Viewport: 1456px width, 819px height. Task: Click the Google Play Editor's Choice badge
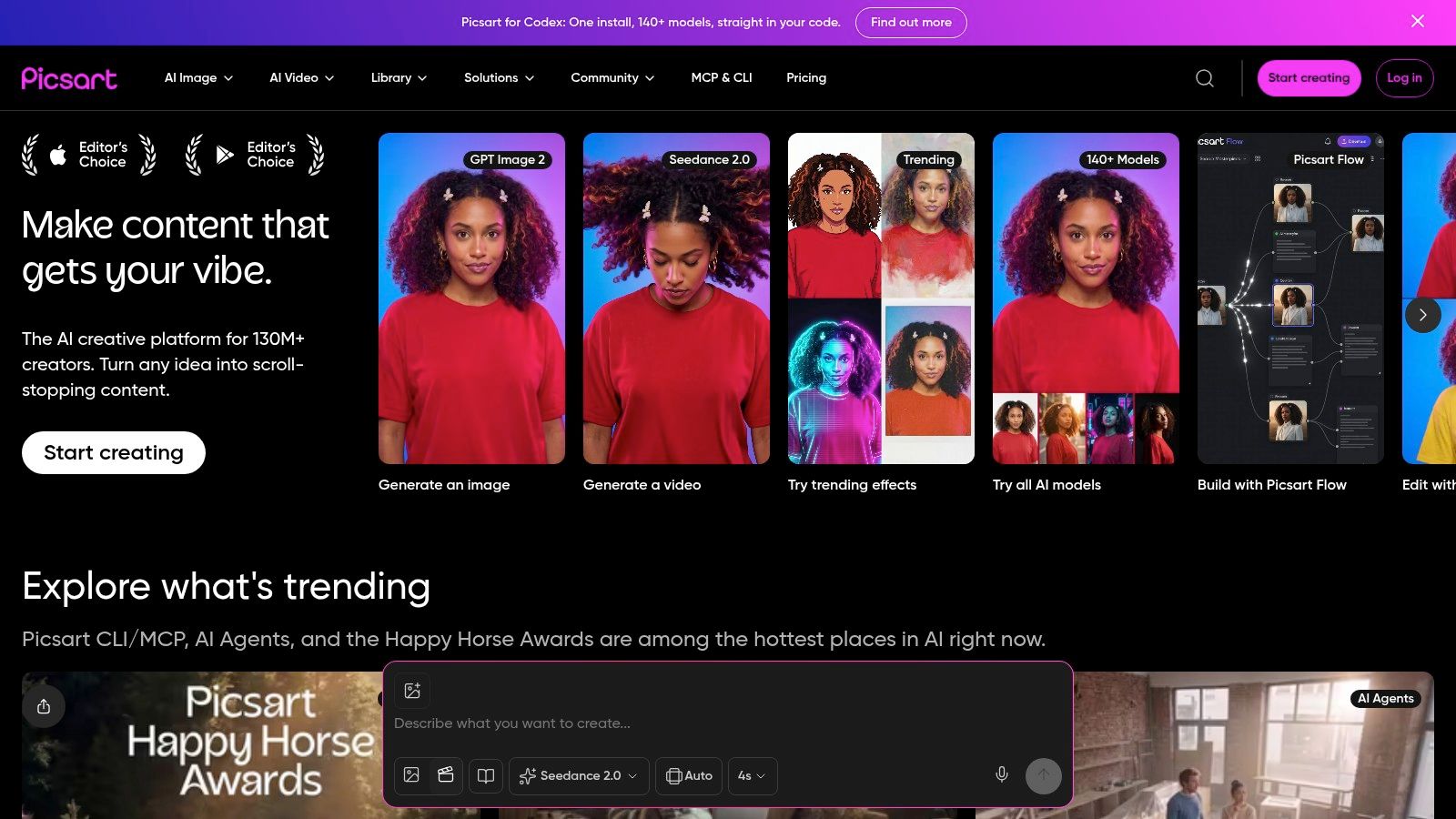256,155
